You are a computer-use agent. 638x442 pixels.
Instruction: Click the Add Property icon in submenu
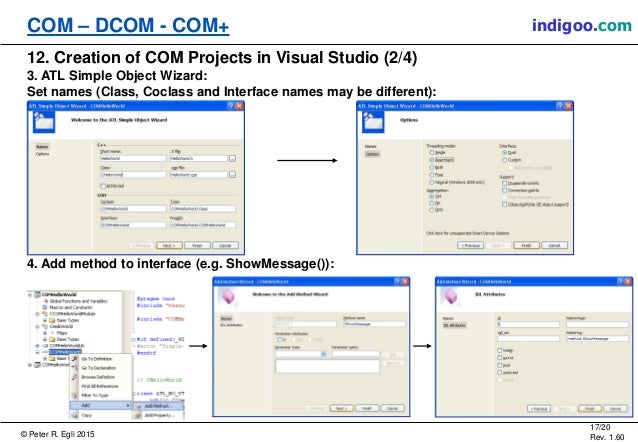point(138,415)
